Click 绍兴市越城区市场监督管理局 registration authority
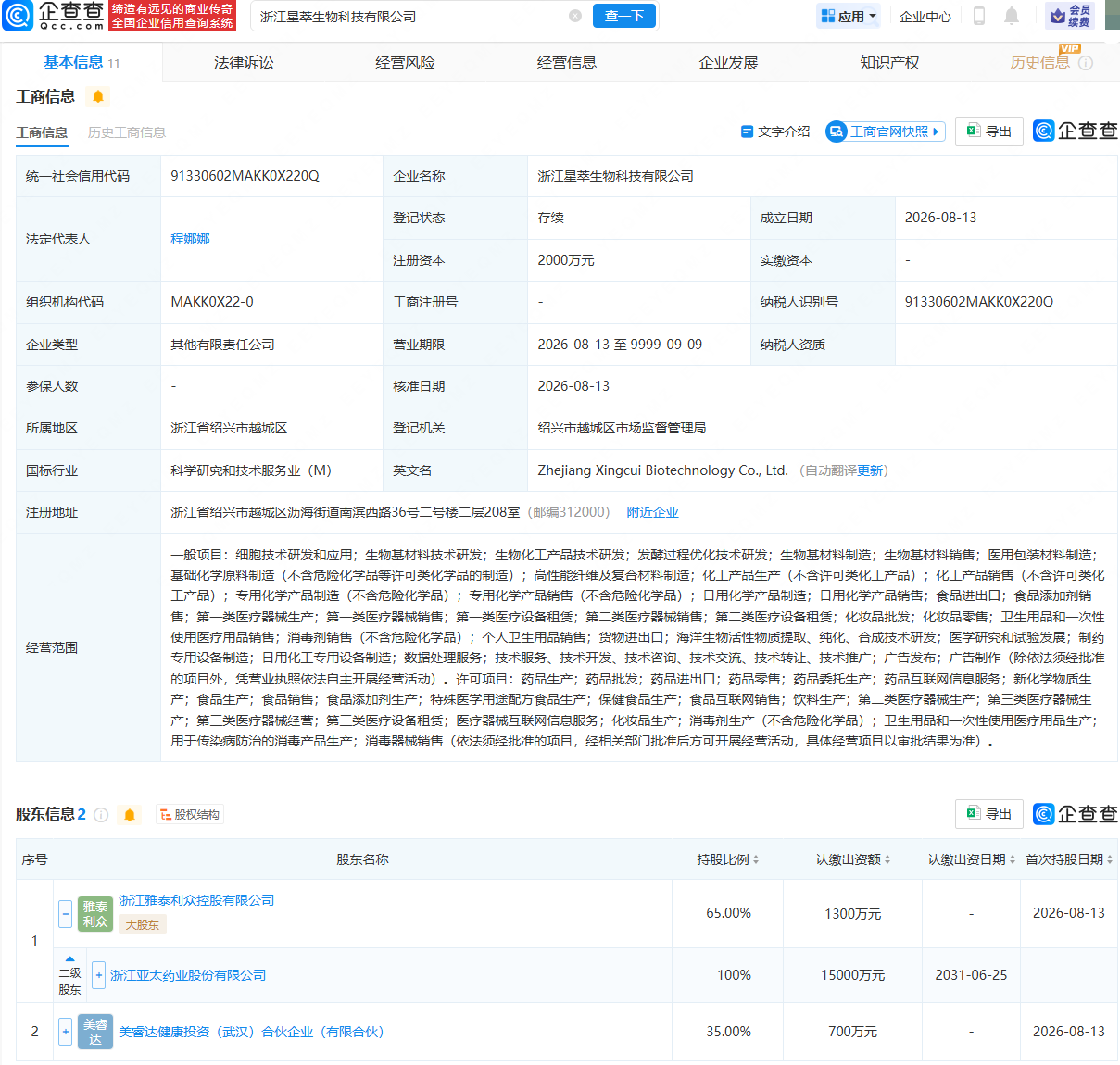The width and height of the screenshot is (1120, 1065). coord(622,428)
